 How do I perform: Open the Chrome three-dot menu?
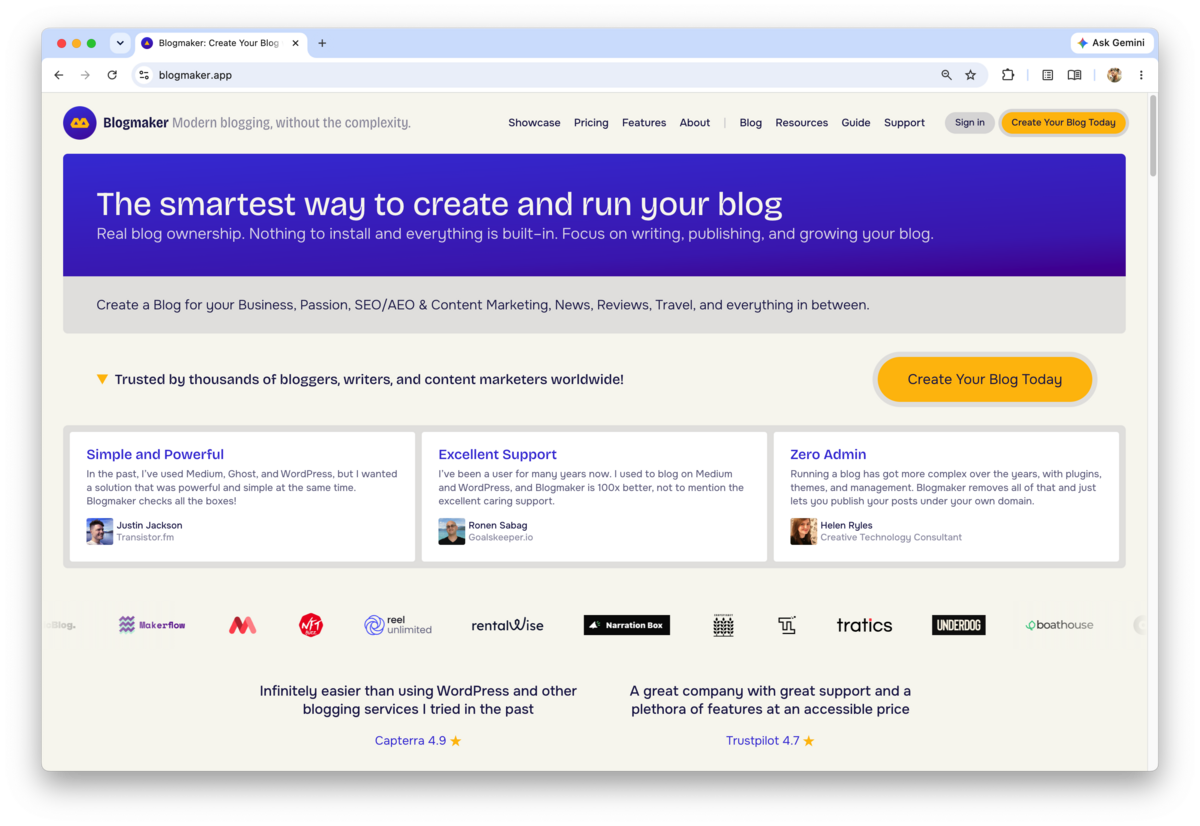(x=1141, y=75)
